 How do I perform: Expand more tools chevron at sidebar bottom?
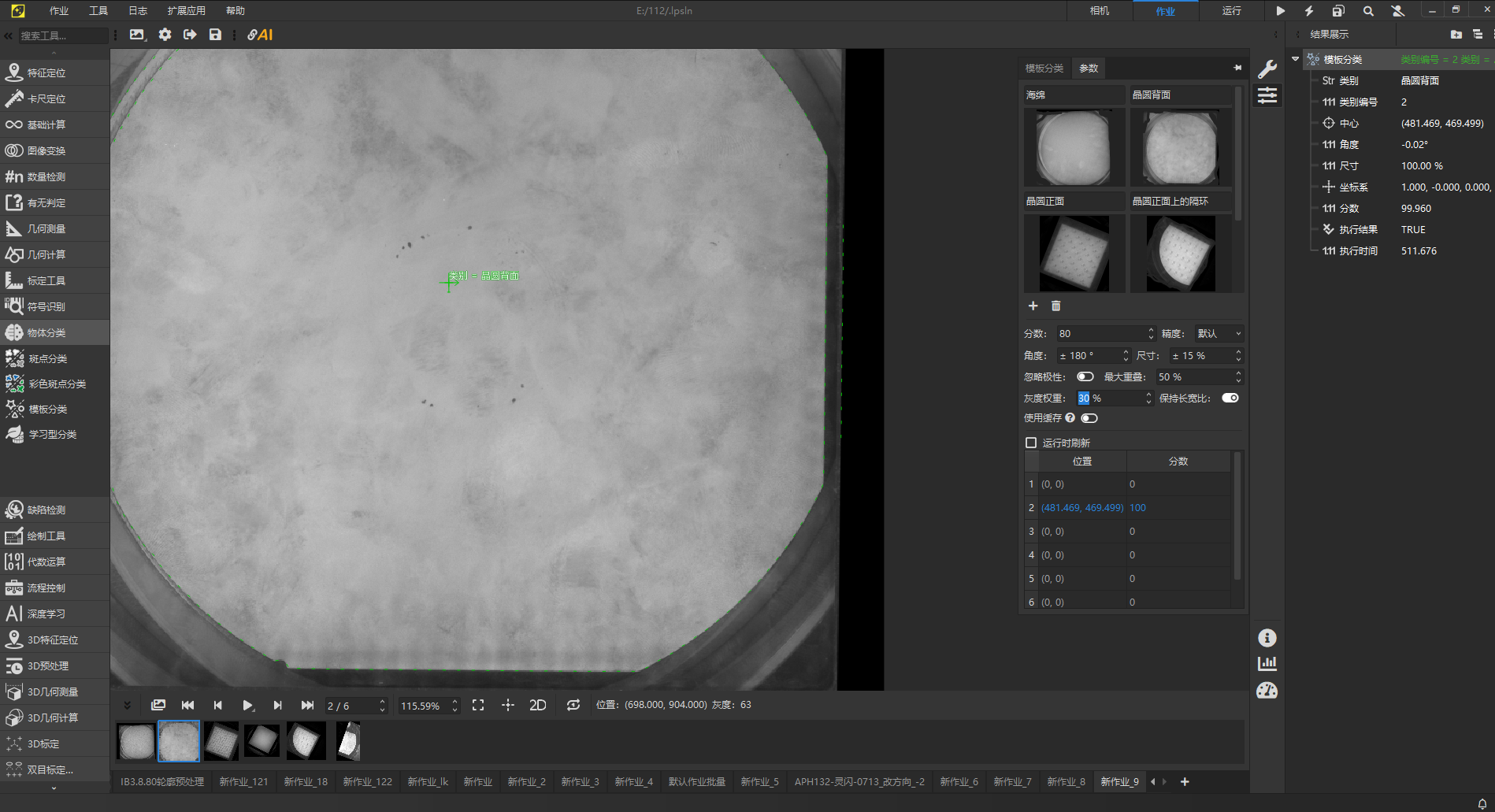click(54, 788)
